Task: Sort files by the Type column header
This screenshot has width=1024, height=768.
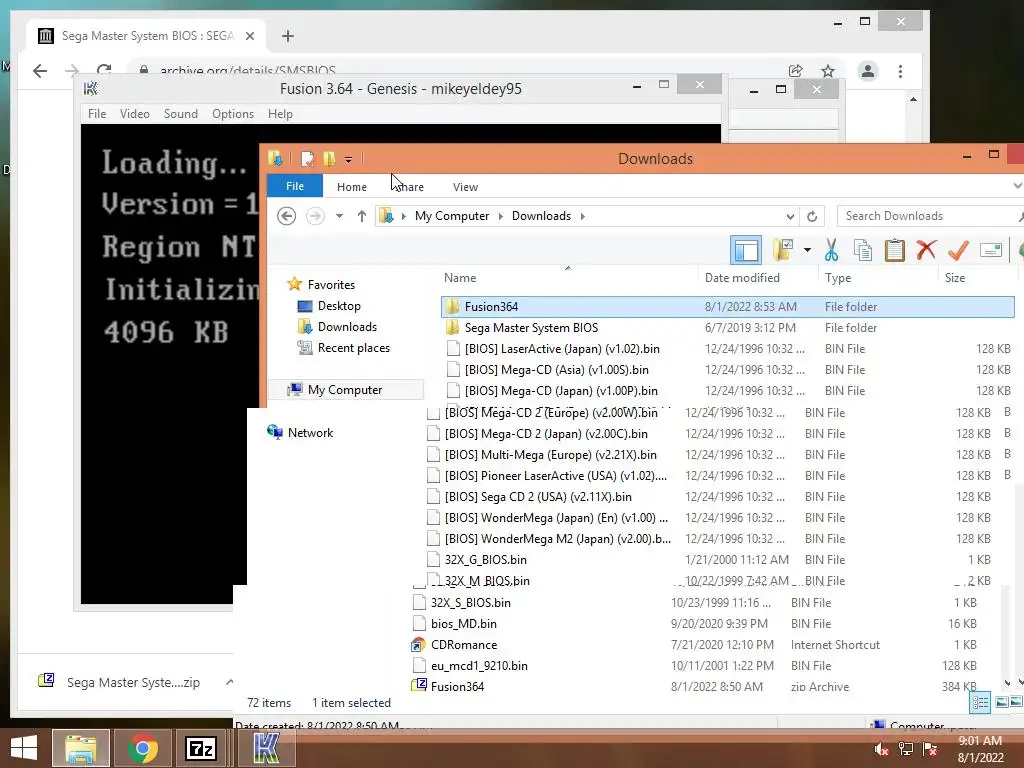Action: tap(837, 278)
